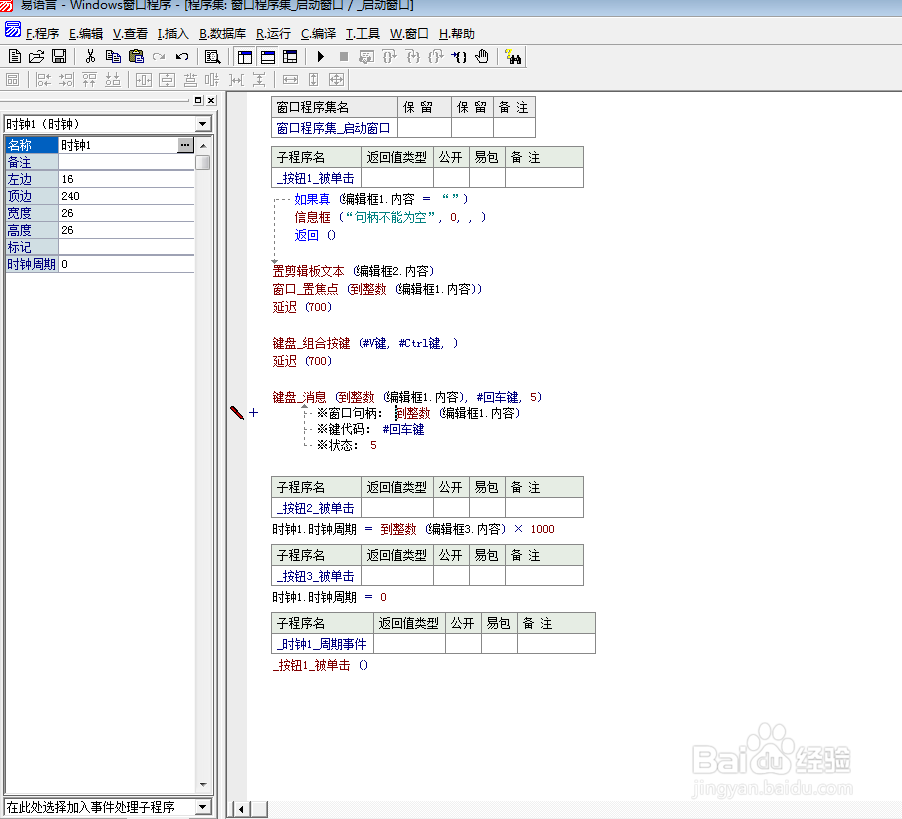Toggle the left work panel layout icon
Screen dimensions: 902x819
(x=244, y=56)
